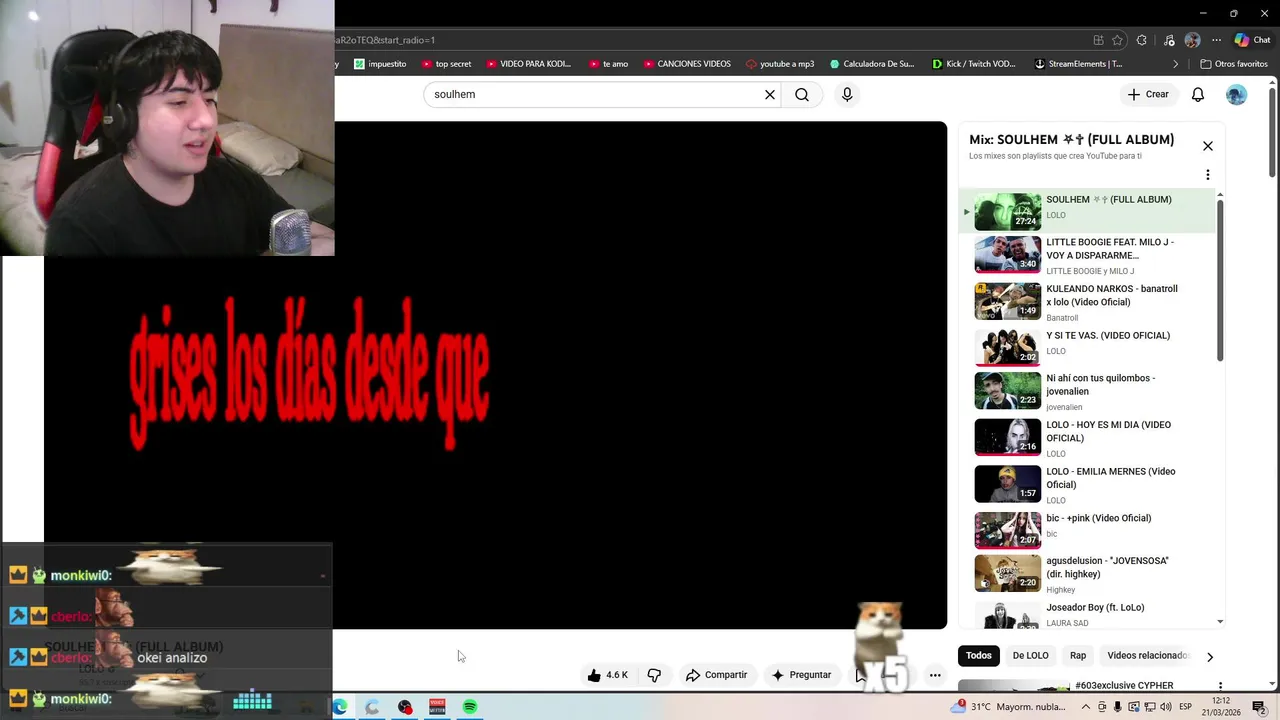Switch the ESP input language indicator
This screenshot has height=720, width=1280.
(x=1186, y=707)
